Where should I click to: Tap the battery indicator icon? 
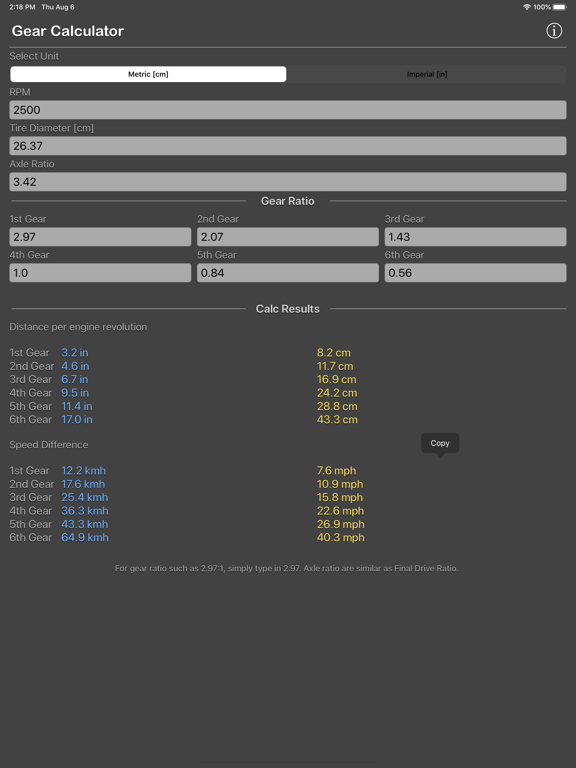pyautogui.click(x=560, y=7)
